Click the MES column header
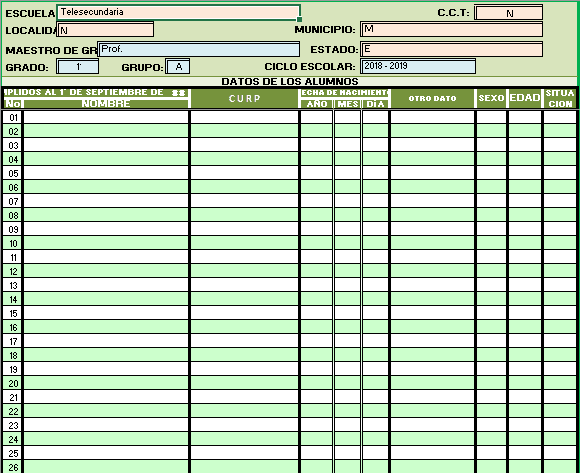 pyautogui.click(x=348, y=104)
